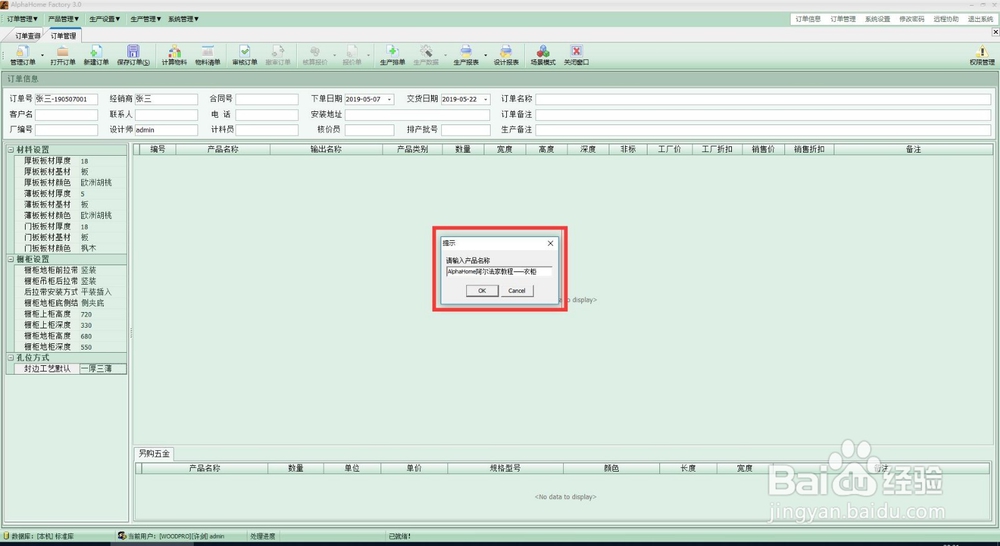The image size is (1000, 546).
Task: Open the dropdown arrow next to 生产数据
Action: [445, 55]
